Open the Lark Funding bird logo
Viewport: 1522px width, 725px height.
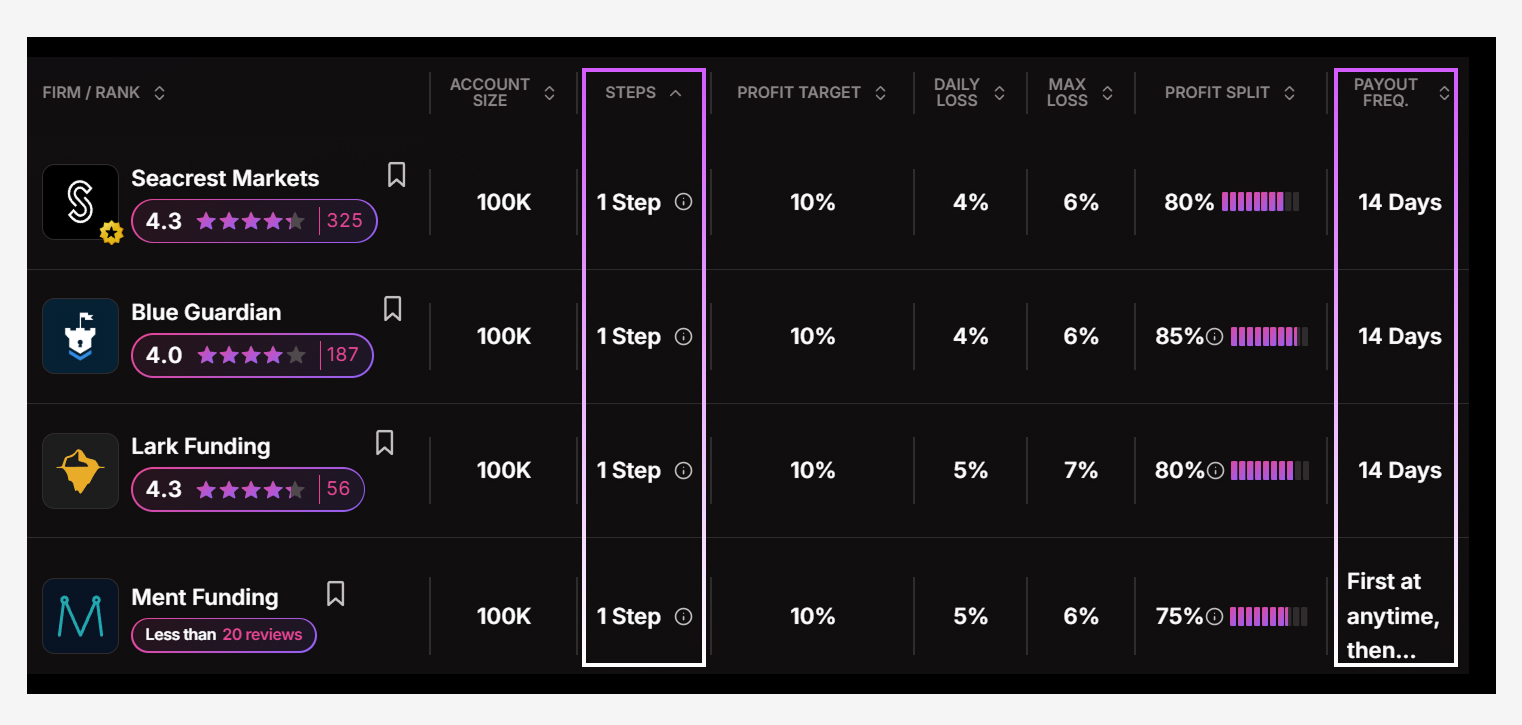tap(80, 470)
